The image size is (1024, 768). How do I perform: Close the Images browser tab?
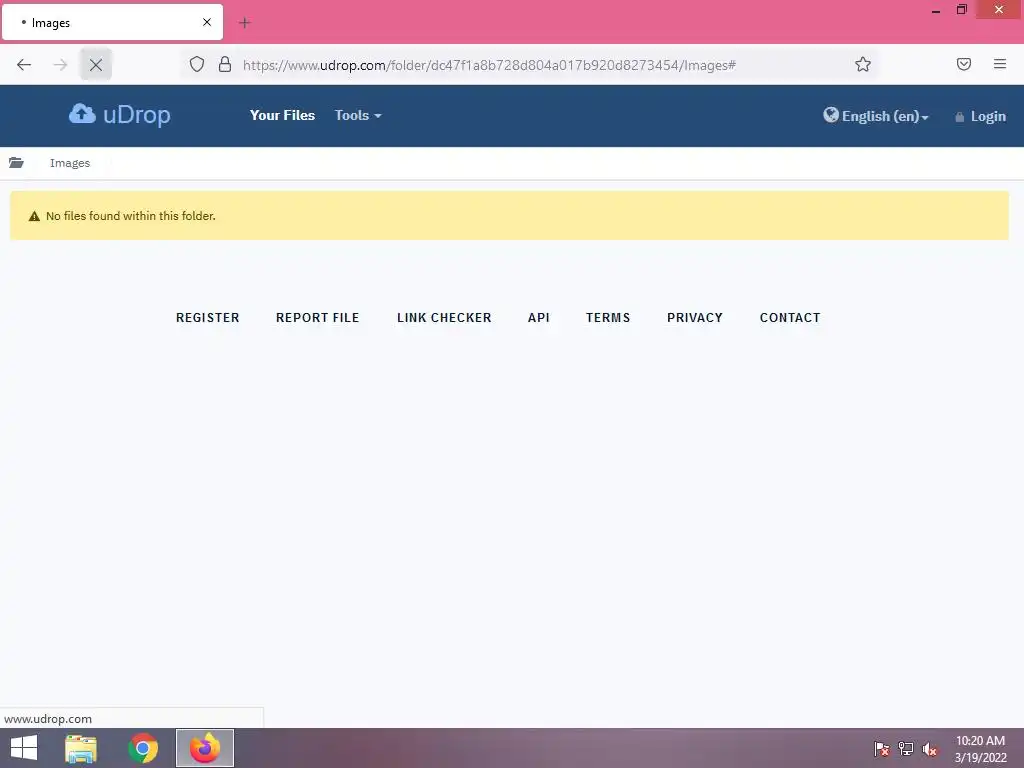pyautogui.click(x=207, y=22)
